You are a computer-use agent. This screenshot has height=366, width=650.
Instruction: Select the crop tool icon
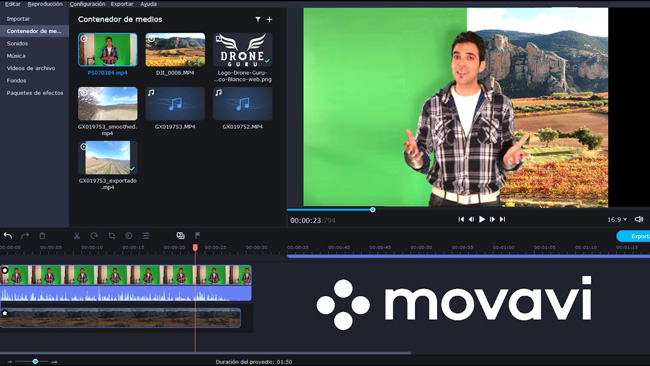point(112,236)
